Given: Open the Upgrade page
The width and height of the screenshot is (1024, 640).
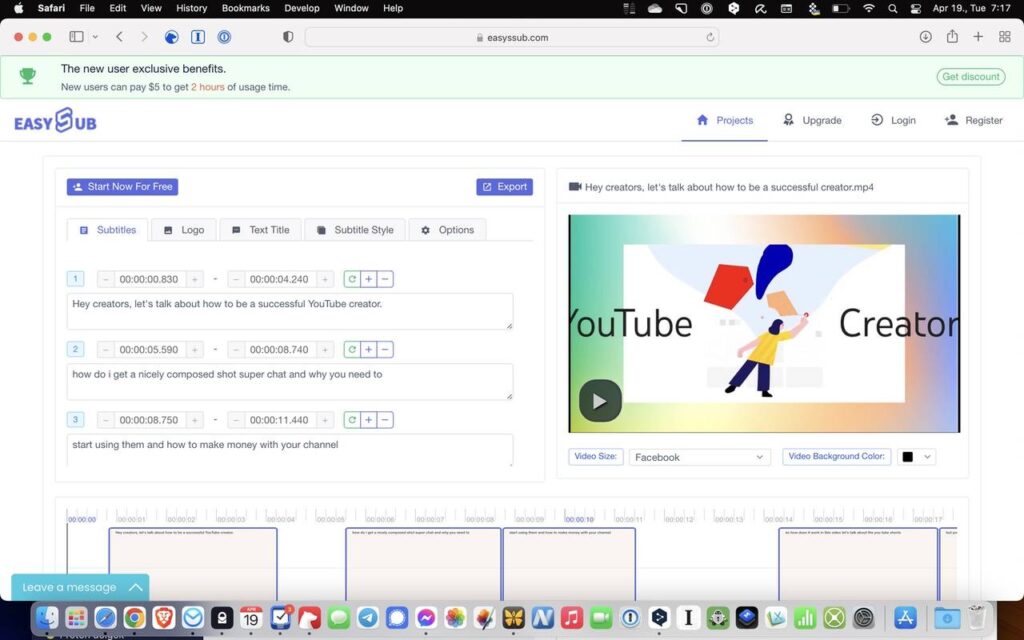Looking at the screenshot, I should click(812, 120).
